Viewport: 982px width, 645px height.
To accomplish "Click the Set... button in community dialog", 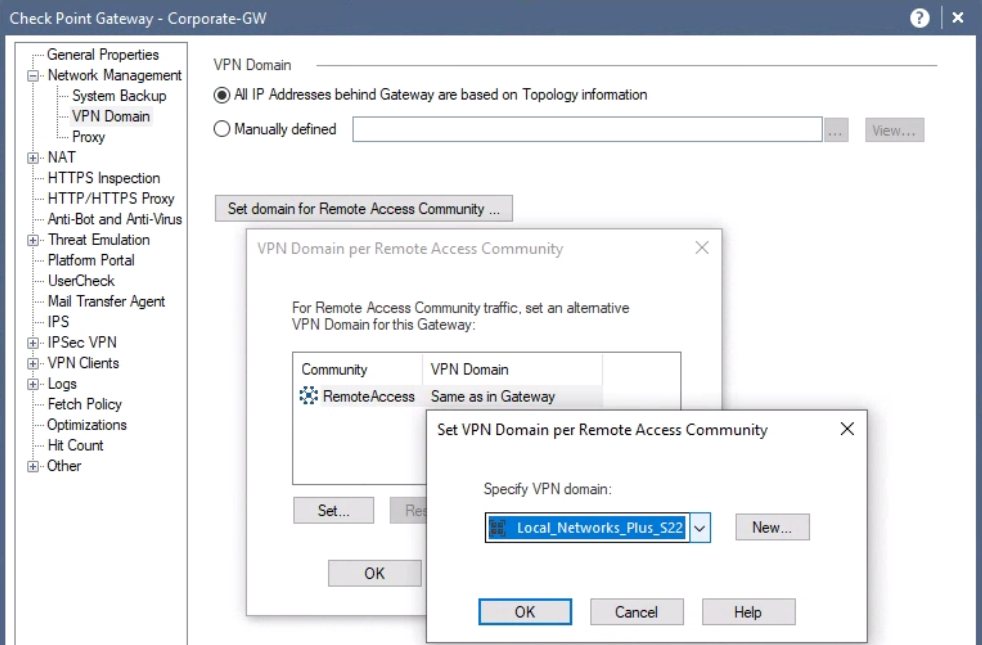I will [x=333, y=510].
